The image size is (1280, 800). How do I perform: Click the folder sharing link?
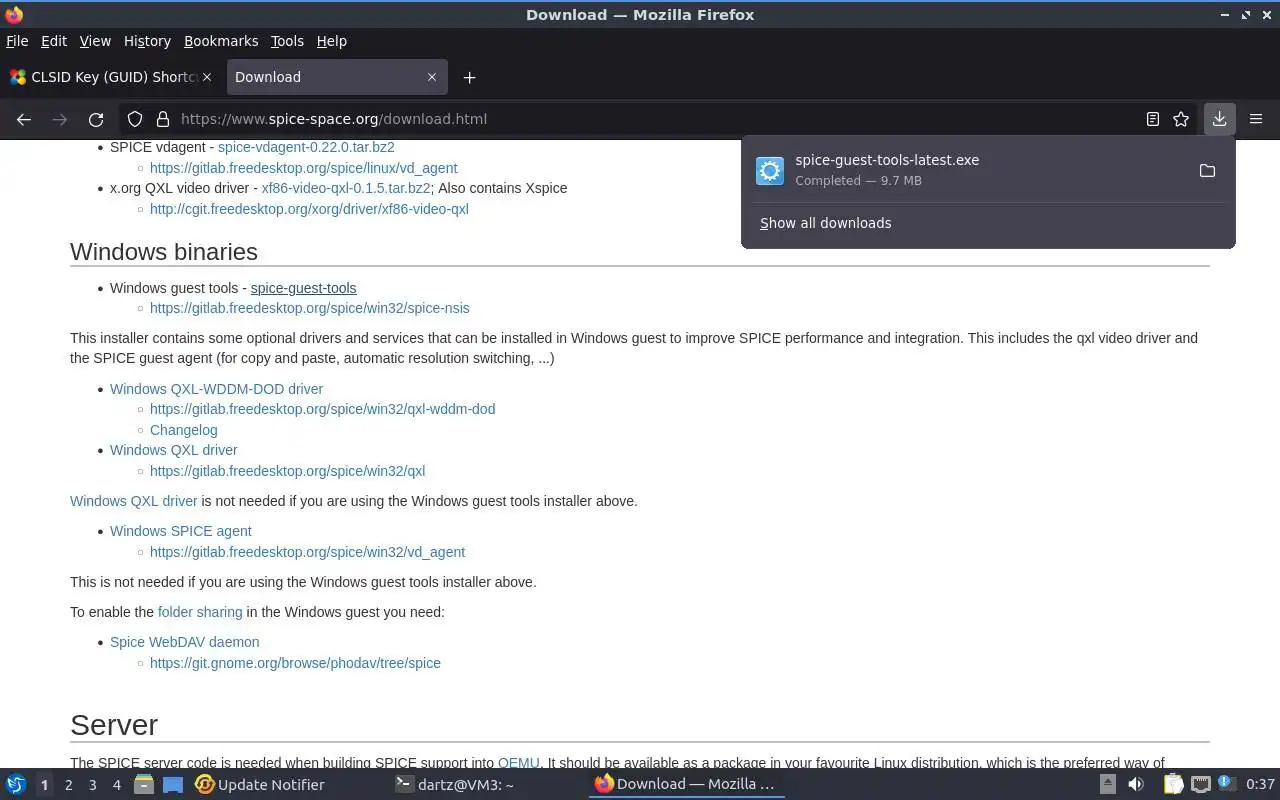coord(200,612)
